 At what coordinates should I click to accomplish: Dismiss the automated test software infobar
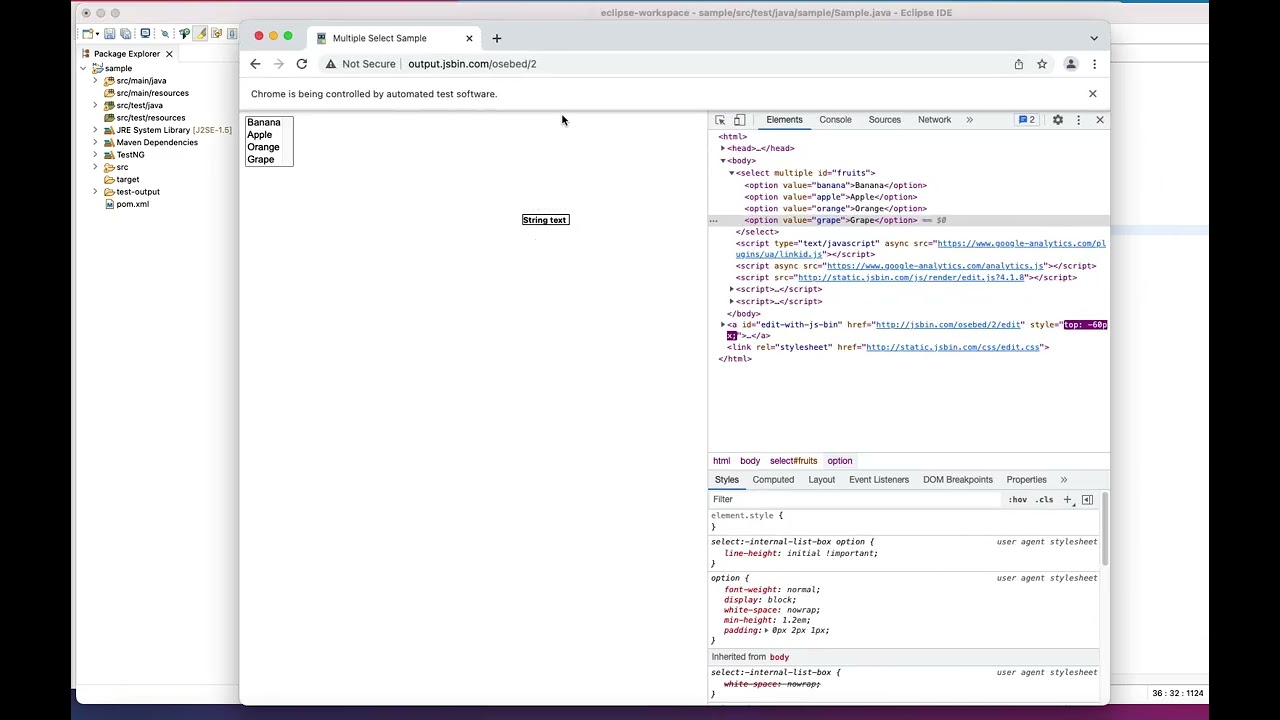click(1092, 94)
